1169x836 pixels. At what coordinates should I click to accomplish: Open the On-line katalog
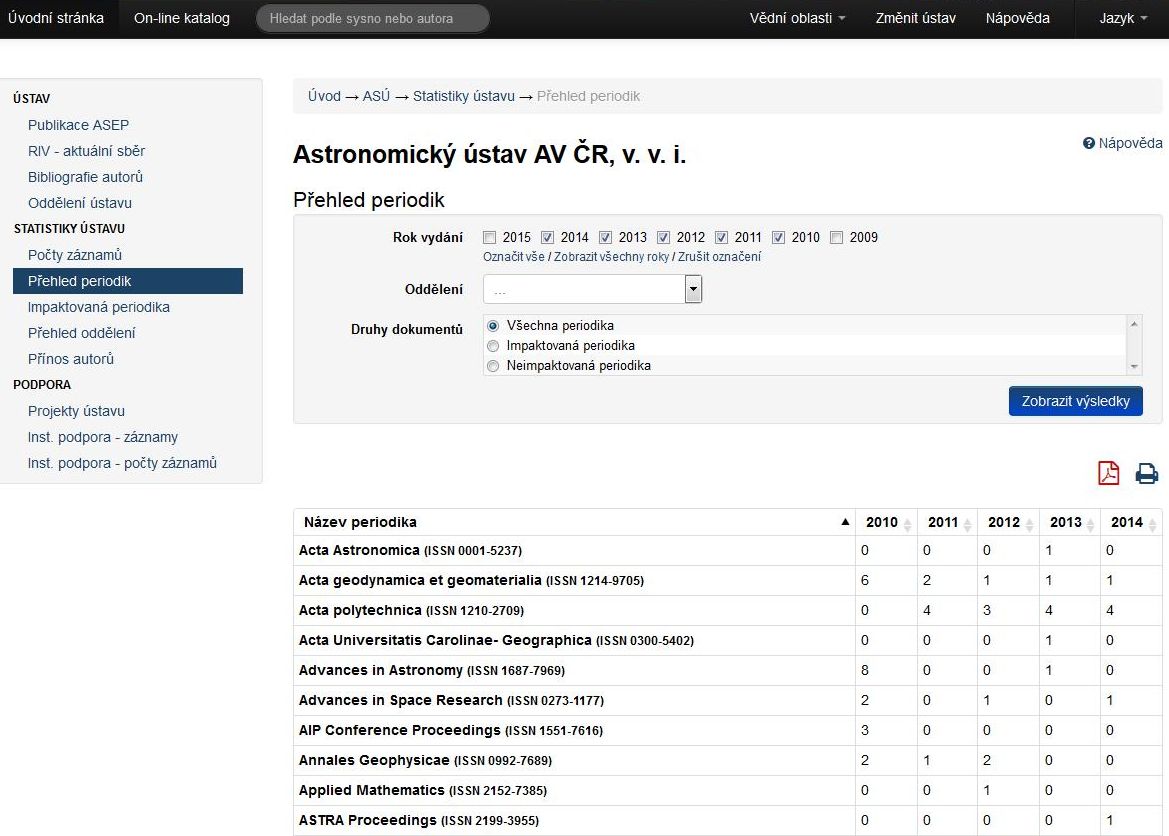pyautogui.click(x=182, y=19)
